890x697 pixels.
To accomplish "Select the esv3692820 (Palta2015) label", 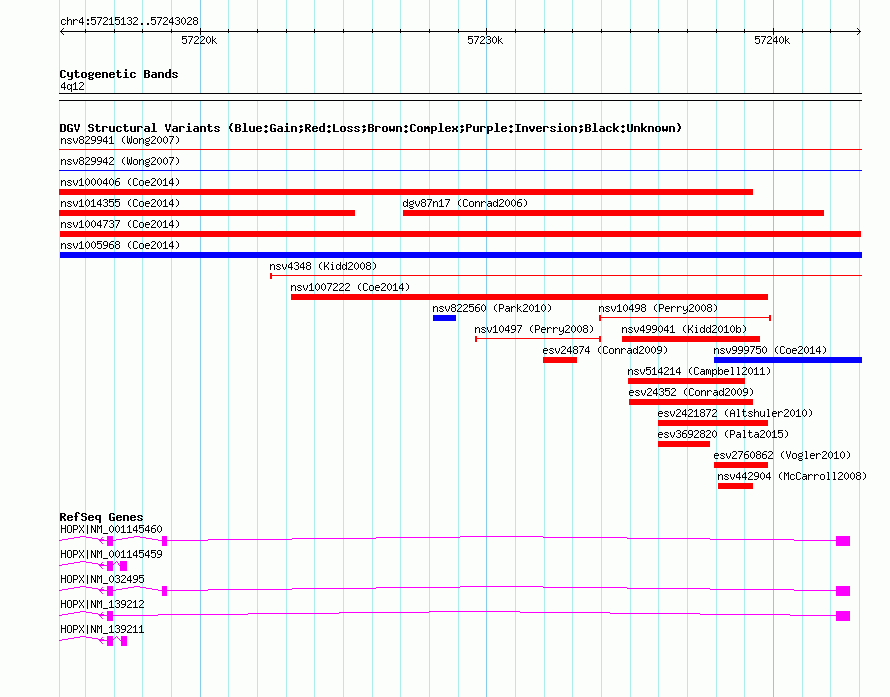I will click(723, 434).
